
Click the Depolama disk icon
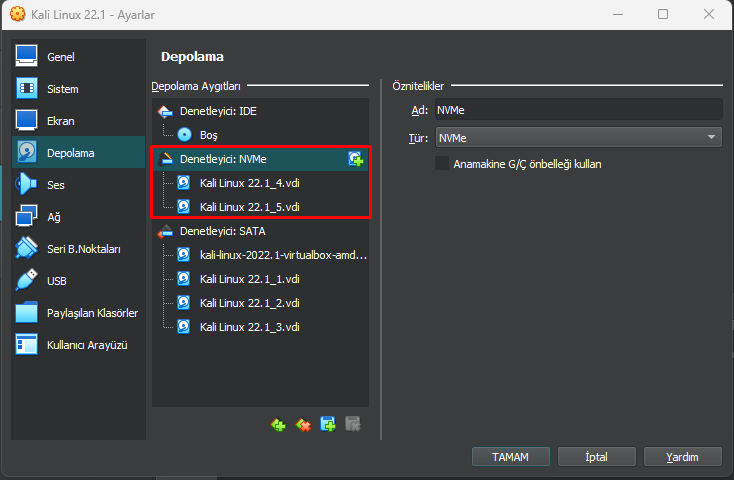(27, 152)
